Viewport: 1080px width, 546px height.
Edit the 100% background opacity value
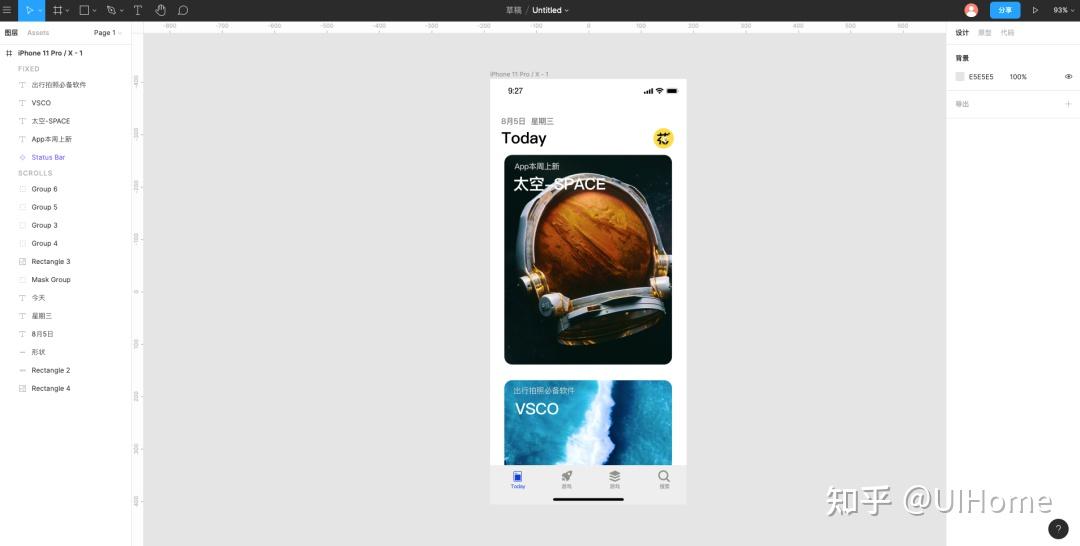1018,76
